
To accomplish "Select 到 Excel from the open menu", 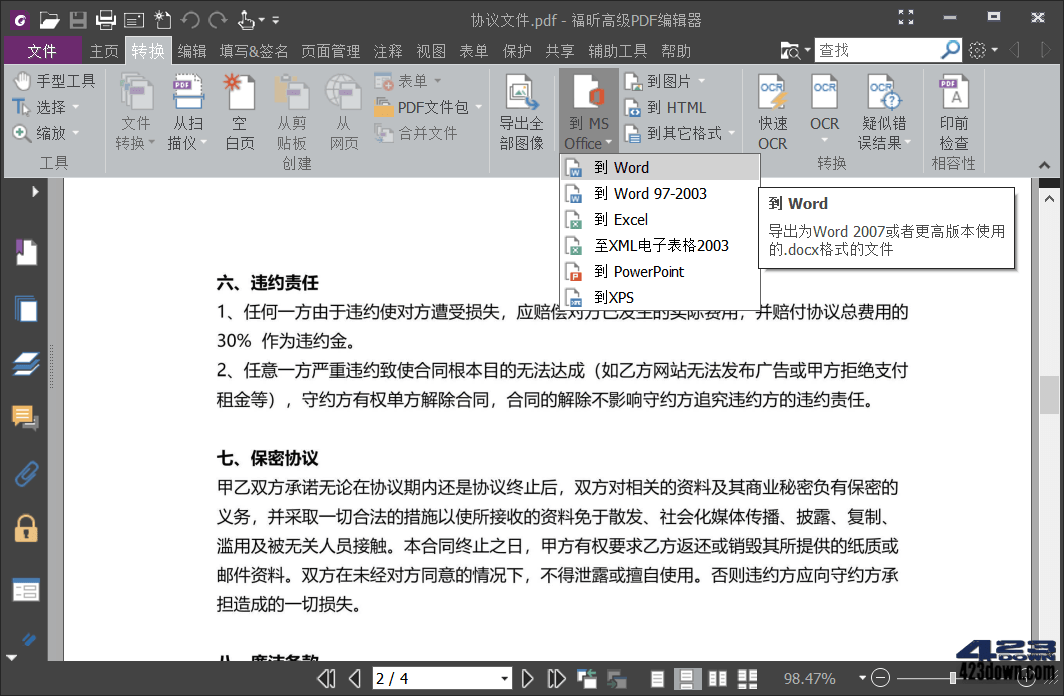I will click(x=620, y=219).
